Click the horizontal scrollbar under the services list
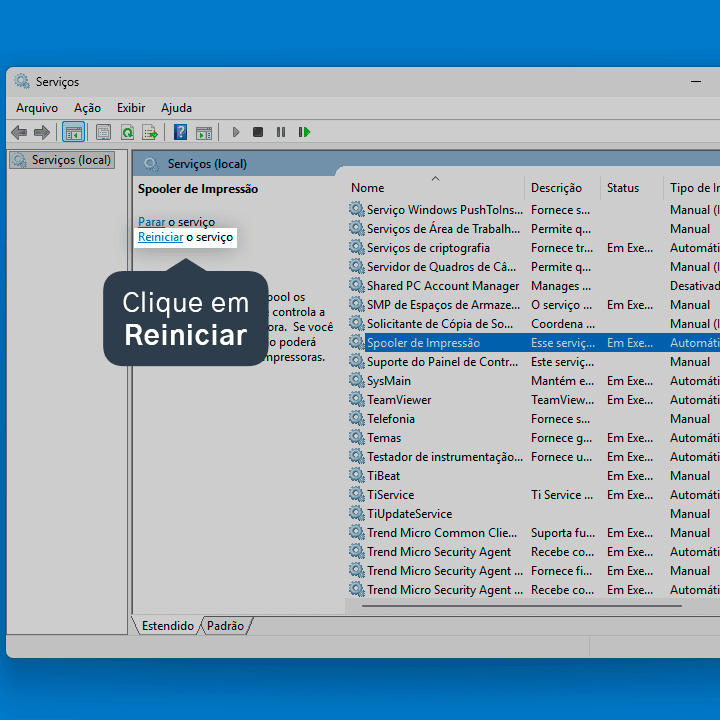 click(522, 606)
